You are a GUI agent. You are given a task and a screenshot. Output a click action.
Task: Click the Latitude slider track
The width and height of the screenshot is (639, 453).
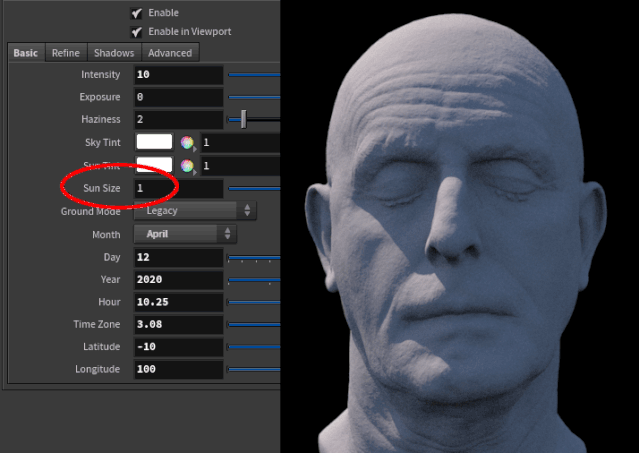[x=254, y=347]
